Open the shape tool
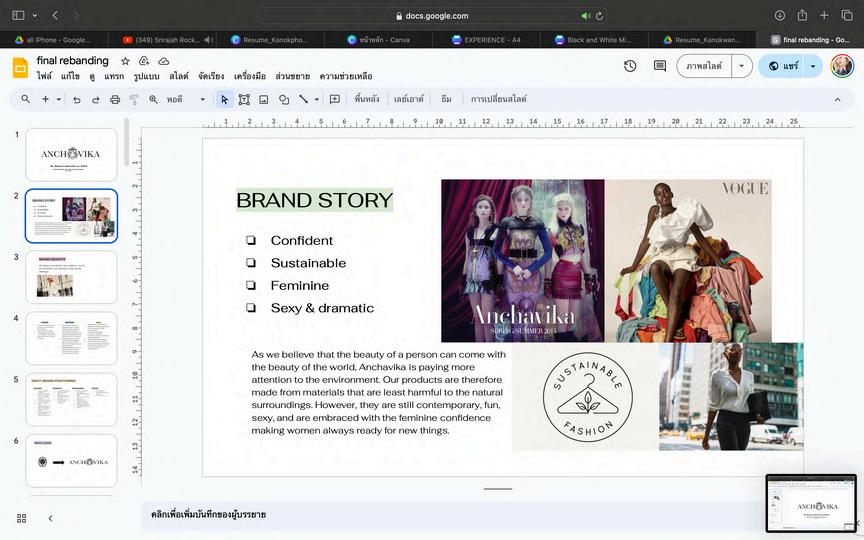 (284, 100)
